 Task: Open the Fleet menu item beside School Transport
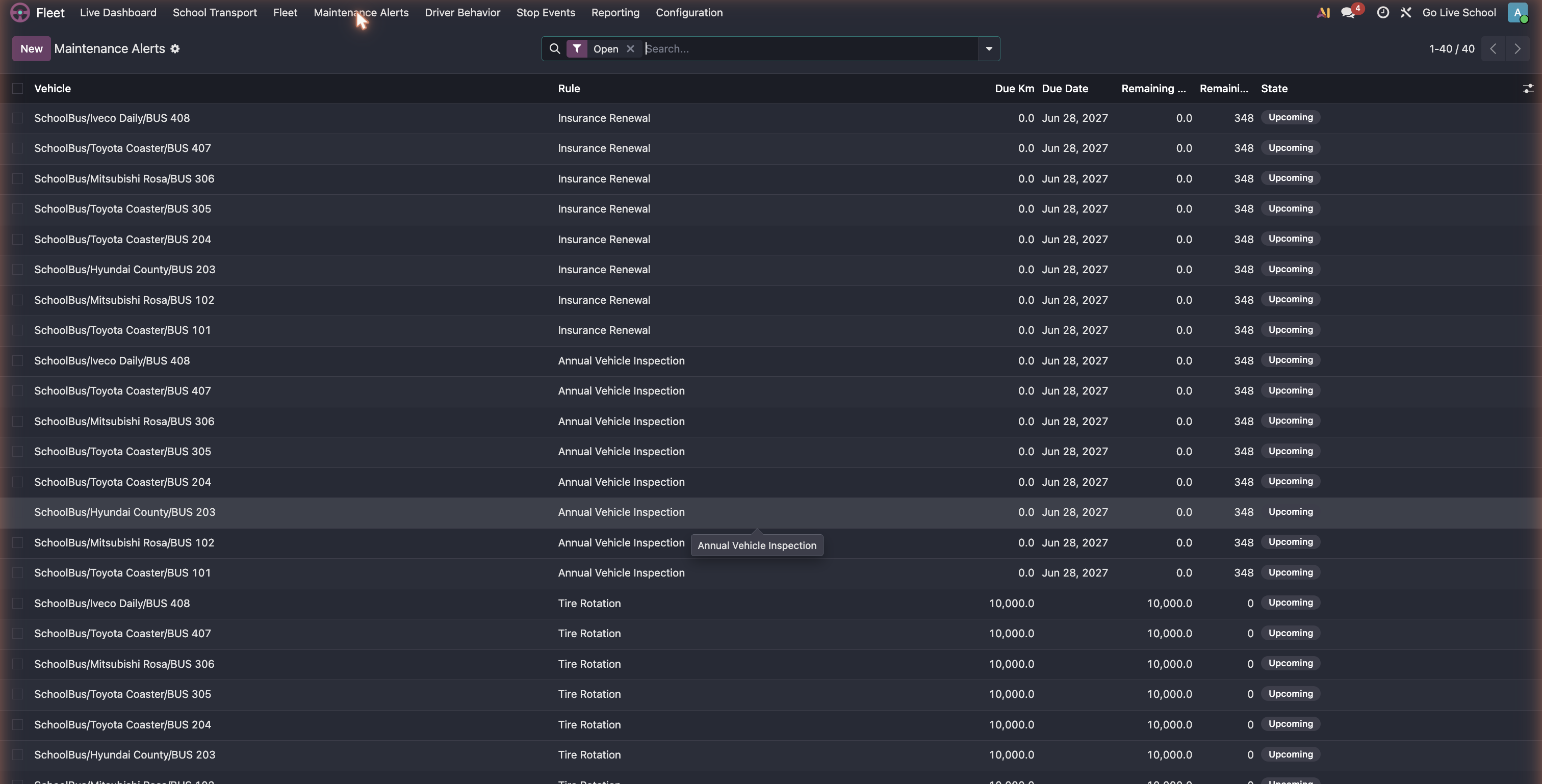(x=285, y=13)
